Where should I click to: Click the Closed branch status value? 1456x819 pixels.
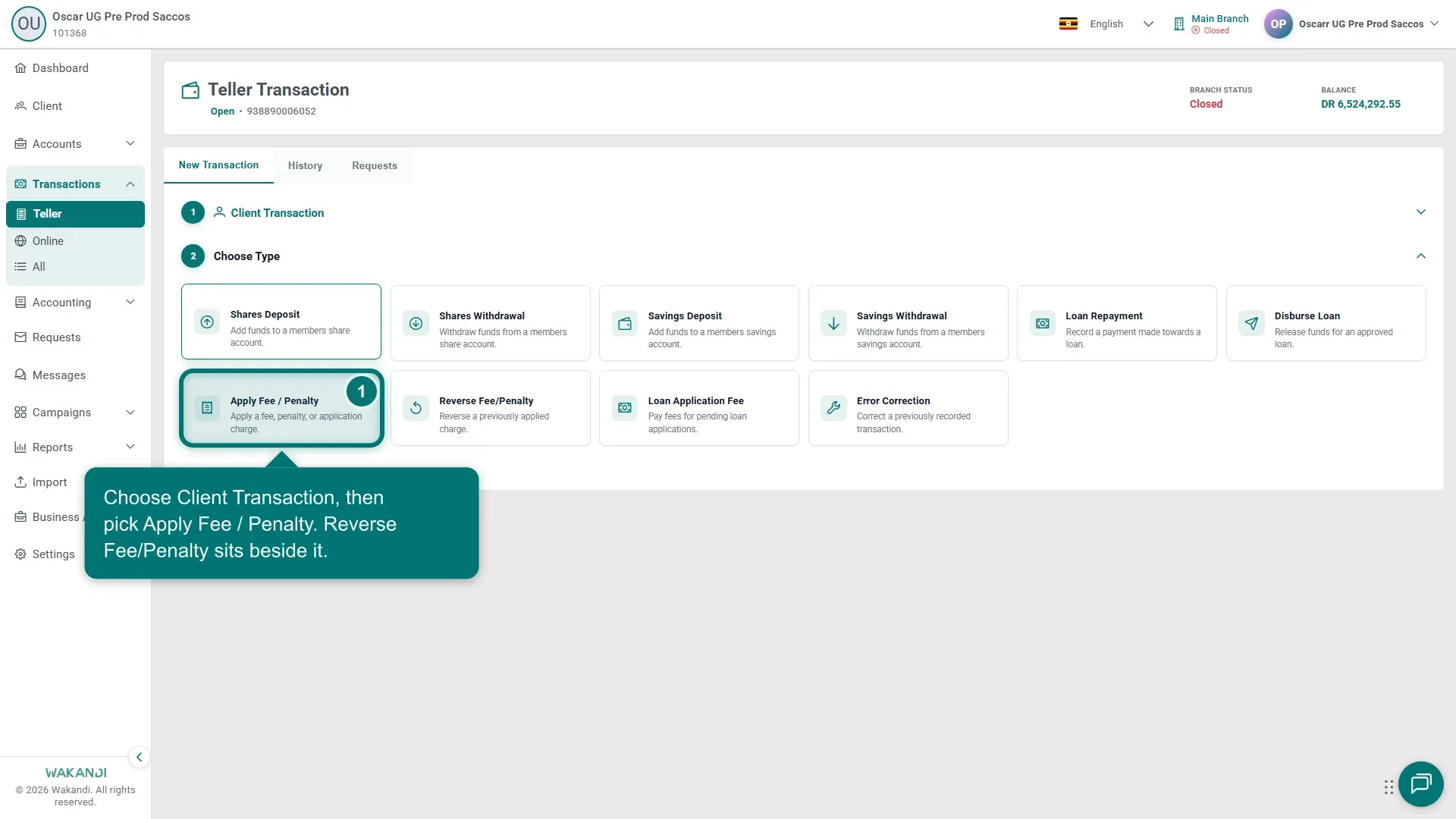pos(1206,104)
